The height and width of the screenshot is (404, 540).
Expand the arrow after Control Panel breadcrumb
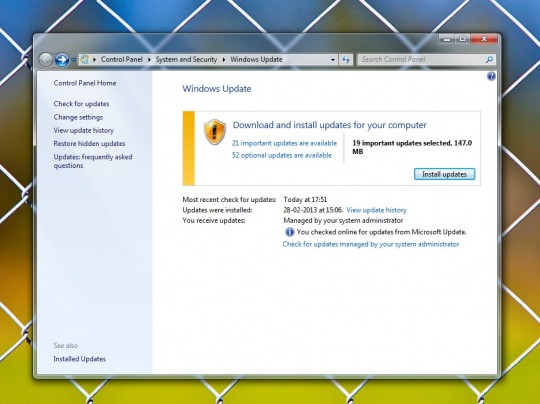tap(149, 60)
